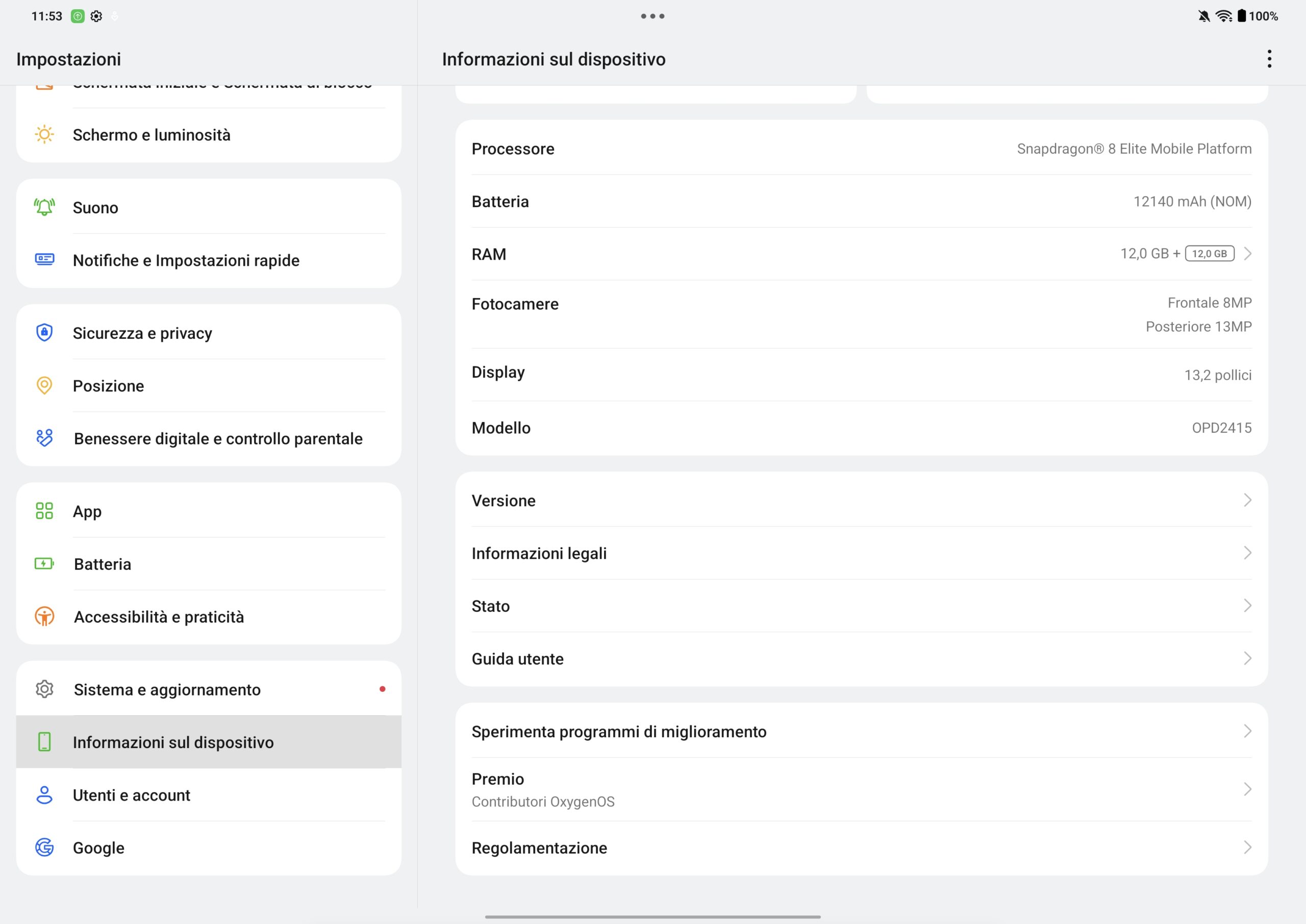Tap the location pin icon for Posizione
Viewport: 1306px width, 924px height.
click(x=44, y=385)
